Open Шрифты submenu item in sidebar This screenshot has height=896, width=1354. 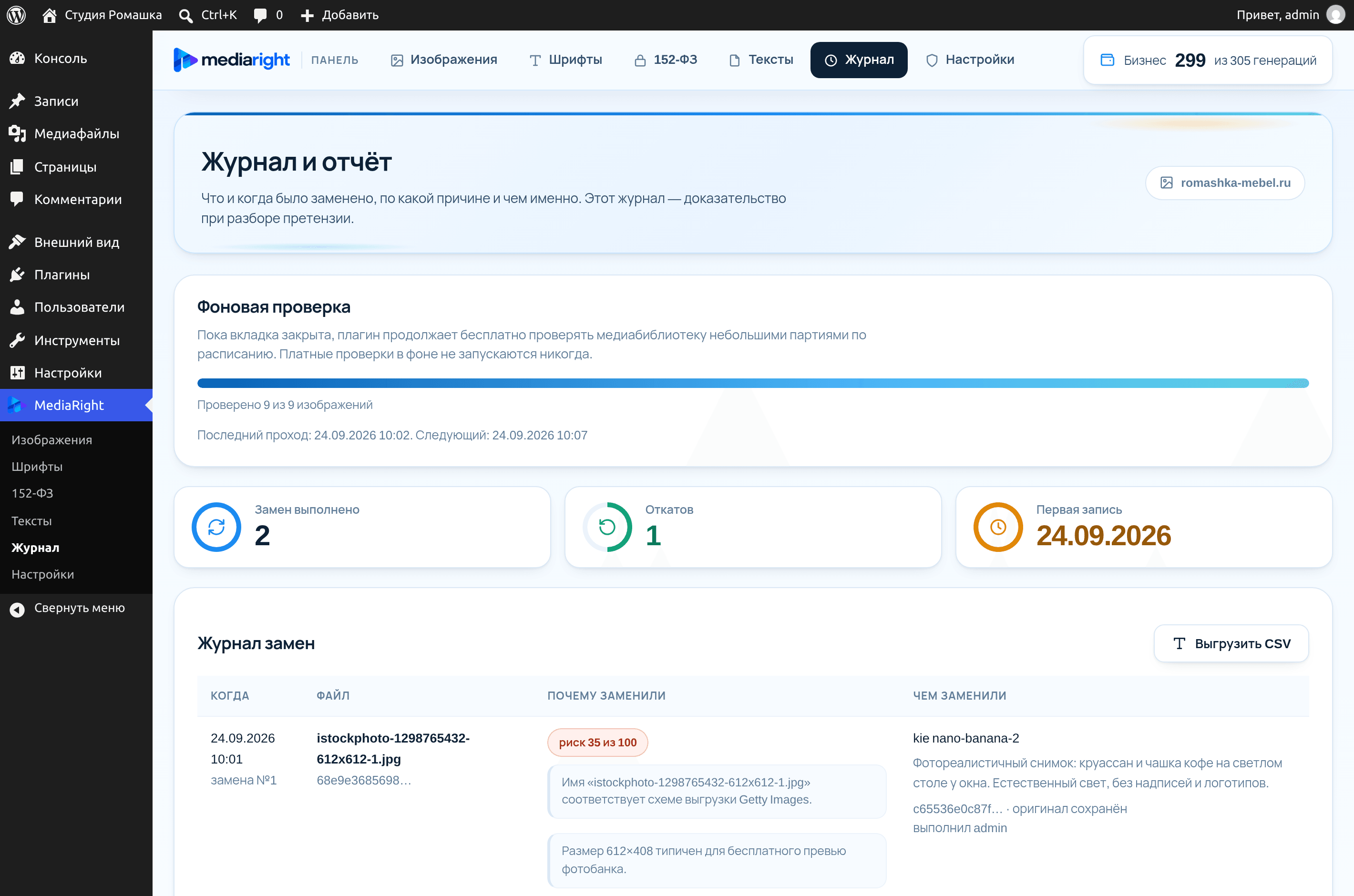pyautogui.click(x=37, y=467)
